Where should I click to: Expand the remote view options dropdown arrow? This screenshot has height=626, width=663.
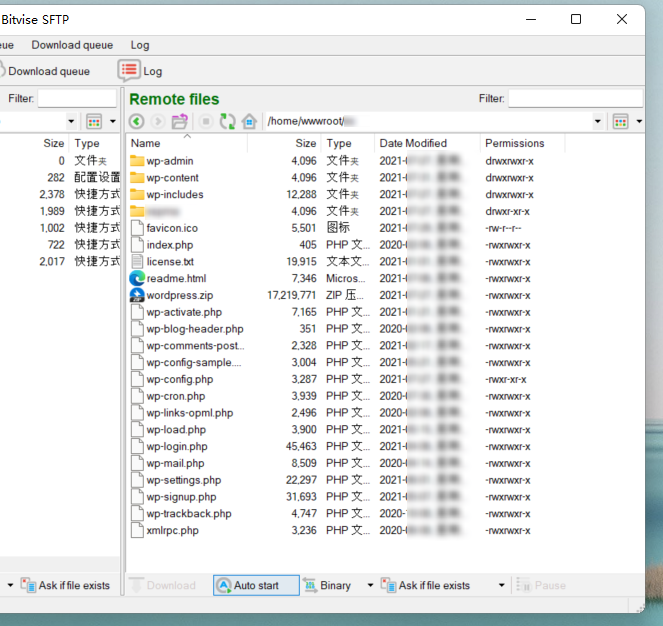pos(639,122)
